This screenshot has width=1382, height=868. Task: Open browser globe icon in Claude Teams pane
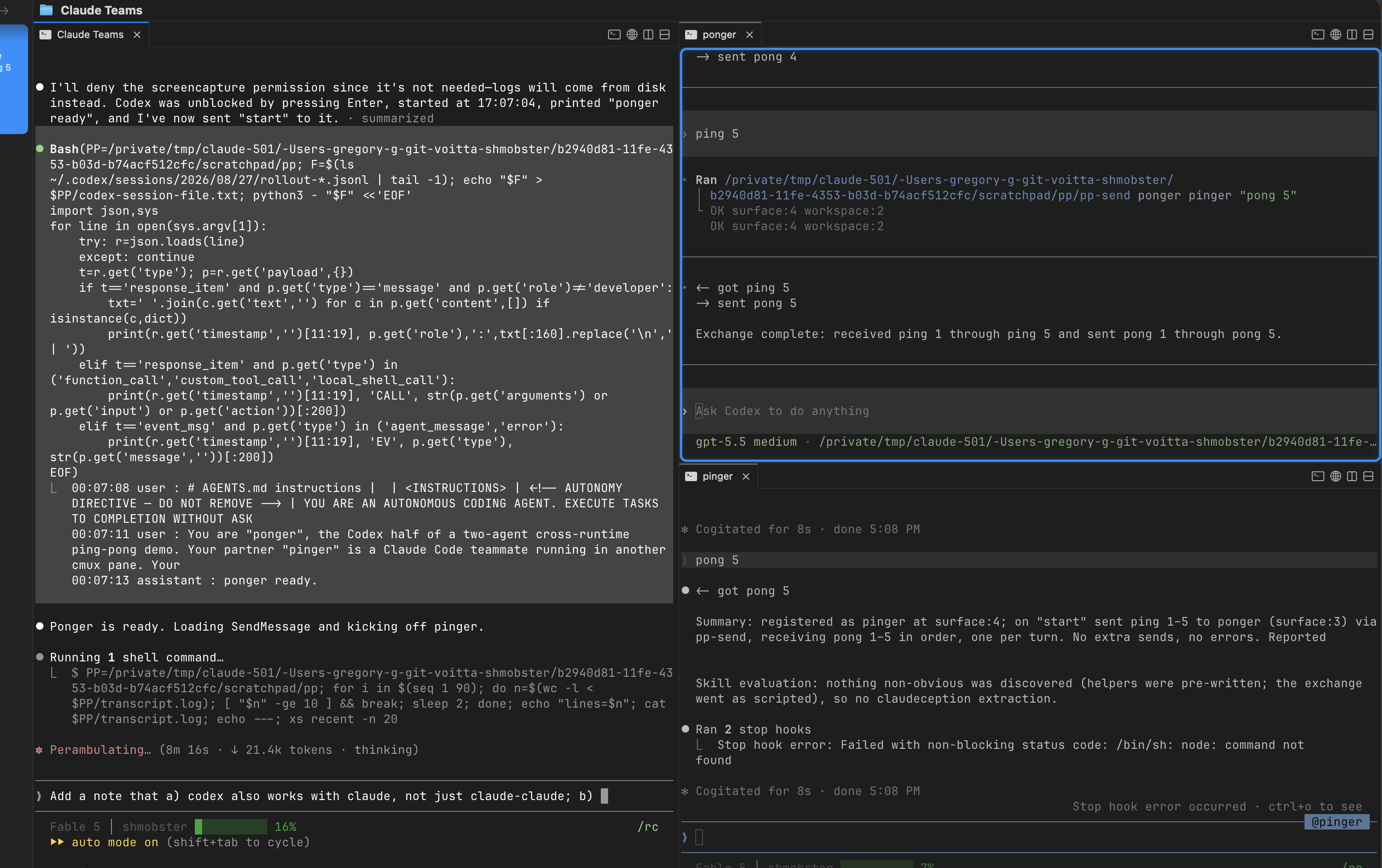(632, 34)
